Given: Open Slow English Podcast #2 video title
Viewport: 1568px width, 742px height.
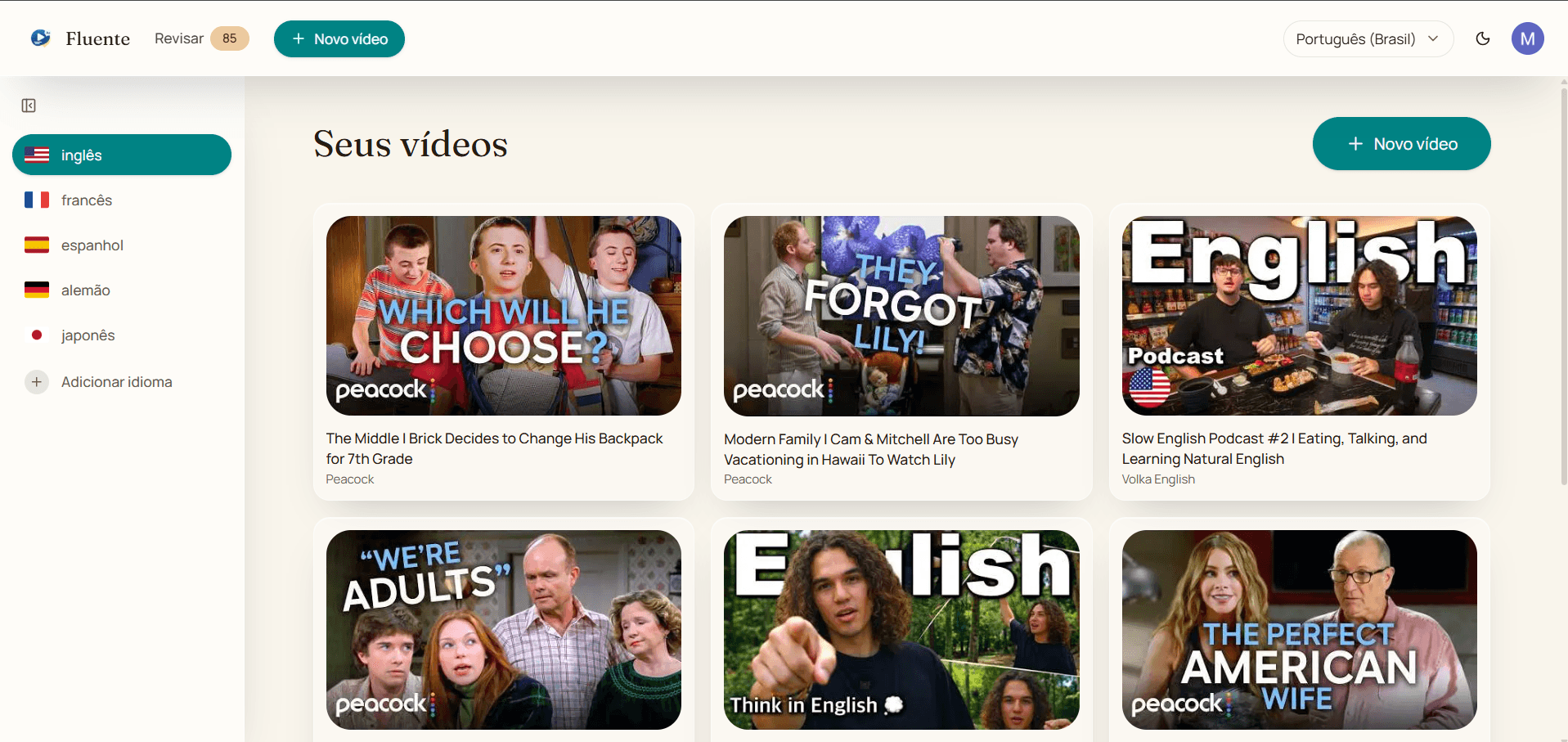Looking at the screenshot, I should (1274, 448).
